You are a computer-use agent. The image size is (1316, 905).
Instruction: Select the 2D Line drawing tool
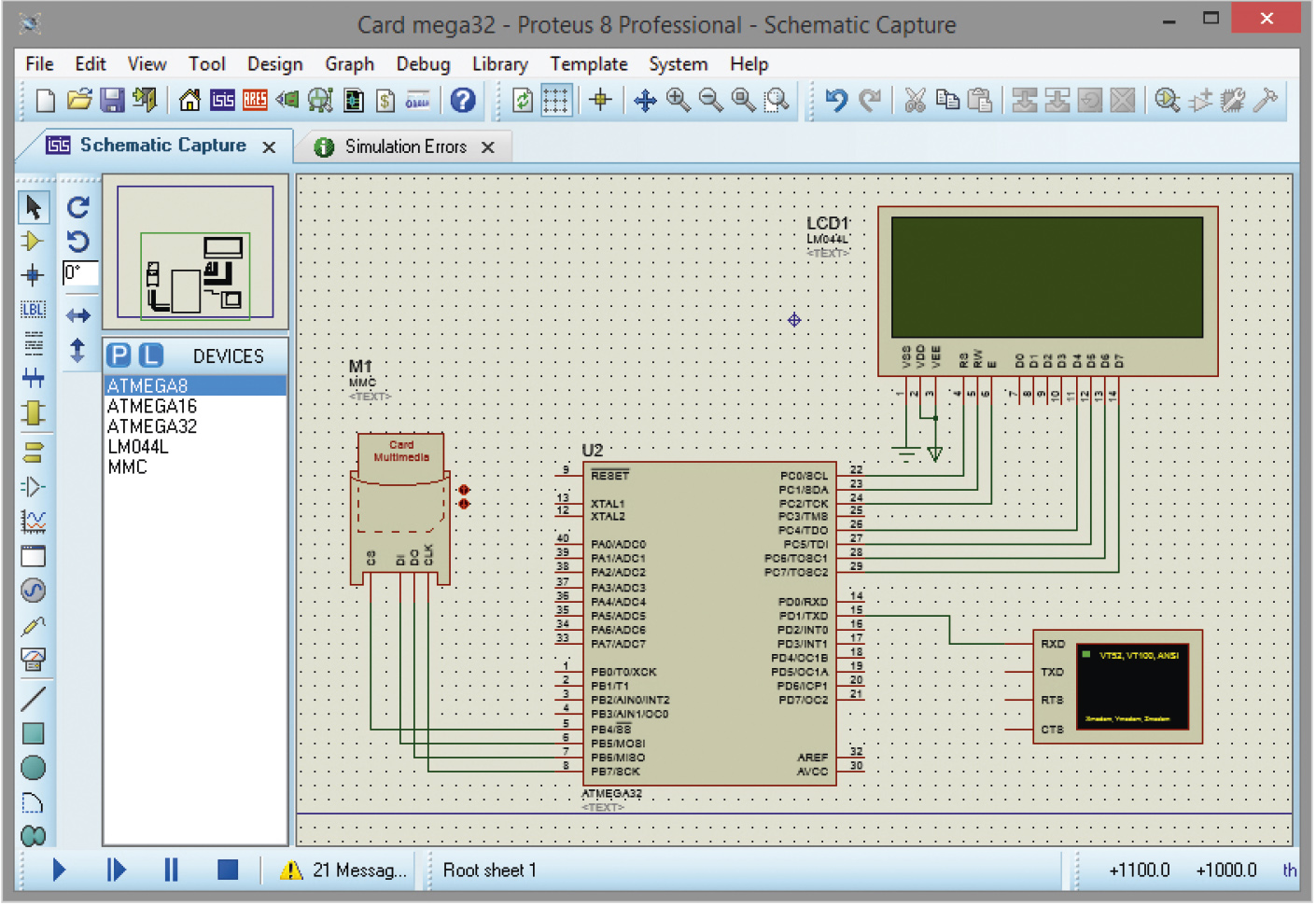tap(33, 698)
